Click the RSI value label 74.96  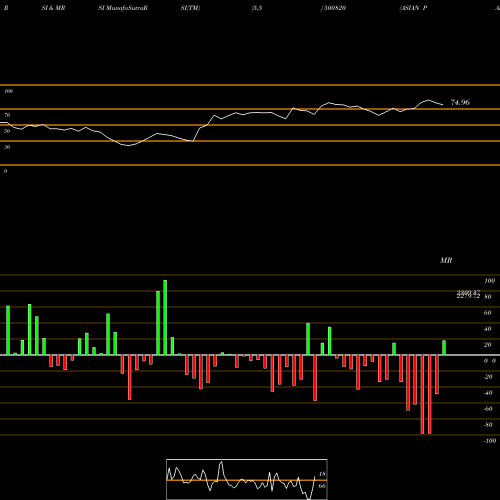[460, 102]
